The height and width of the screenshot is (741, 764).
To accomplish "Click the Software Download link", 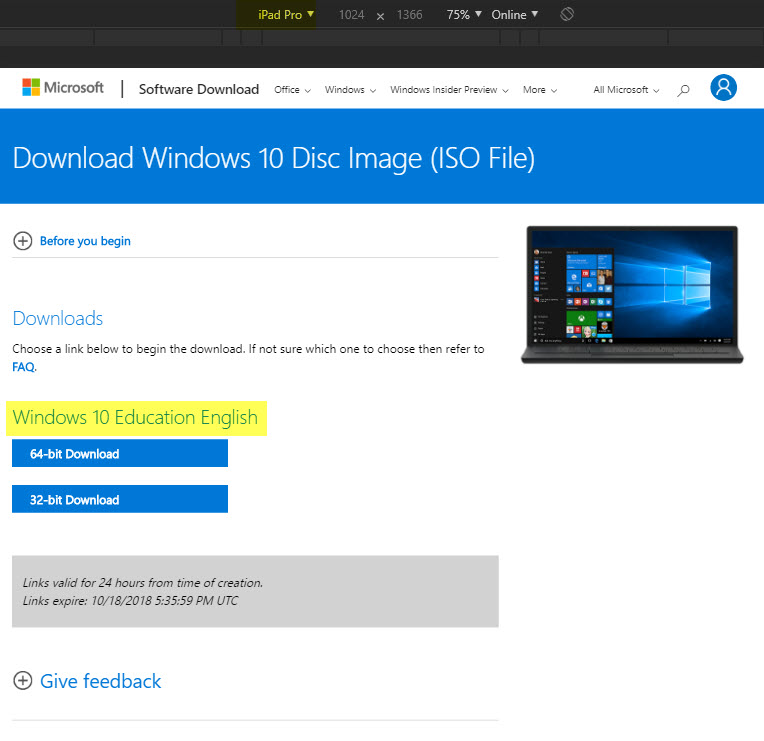I will click(x=199, y=89).
